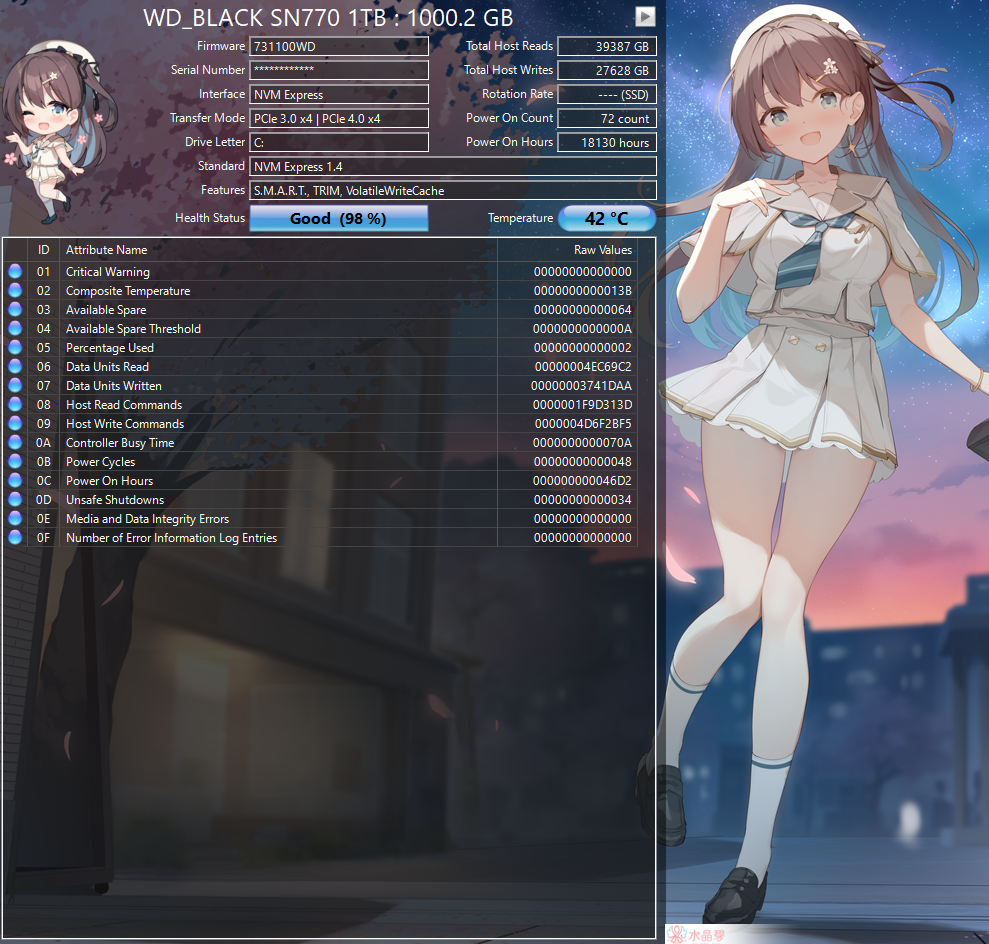Click raw value 0000001F9D313D
The image size is (989, 944).
[x=582, y=404]
